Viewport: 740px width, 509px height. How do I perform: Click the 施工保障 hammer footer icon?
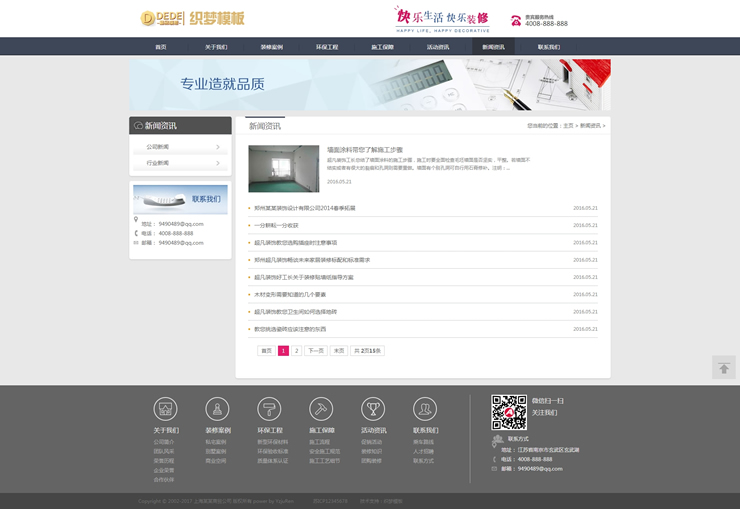pos(321,409)
